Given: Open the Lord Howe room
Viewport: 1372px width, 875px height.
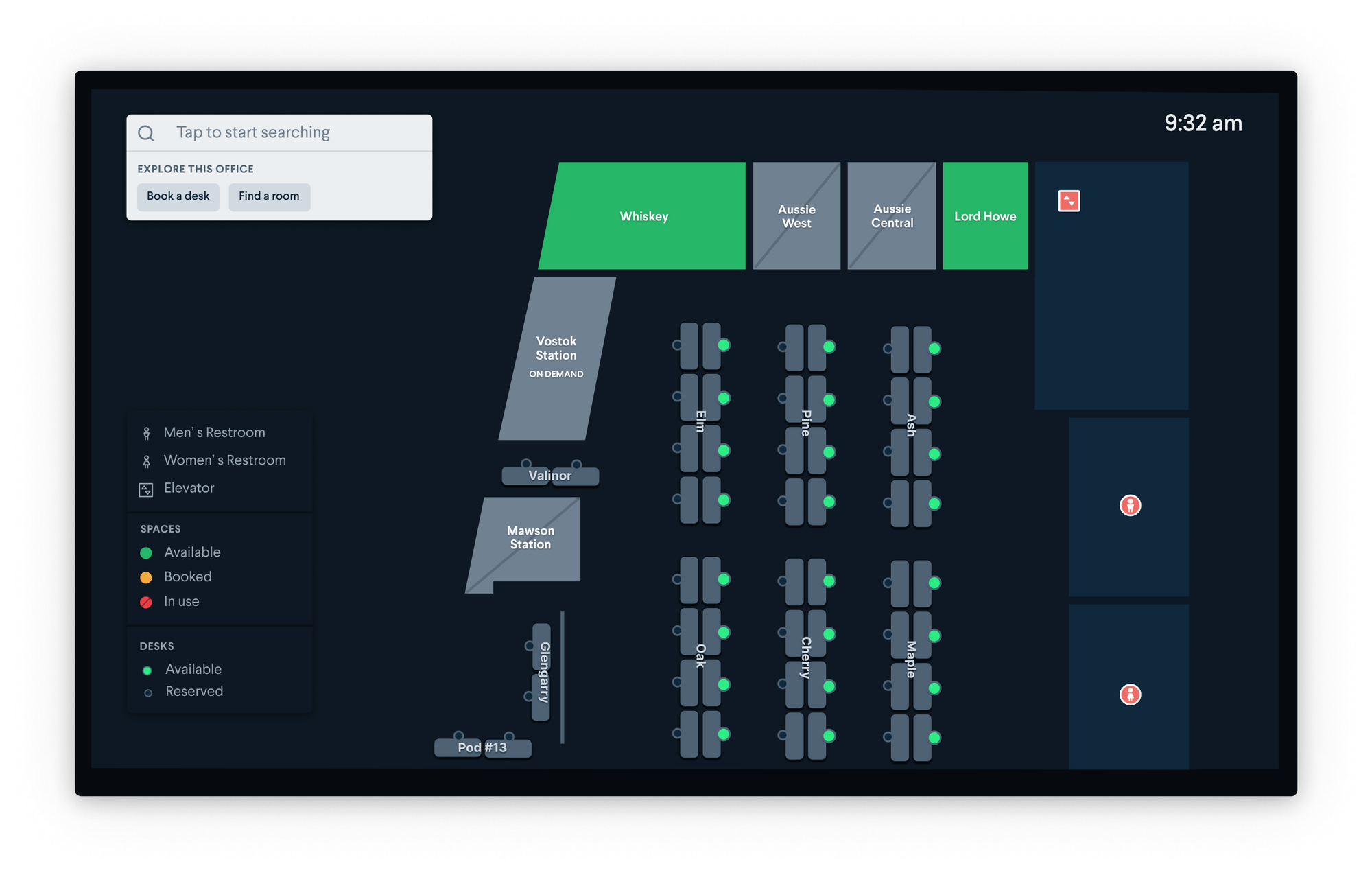Looking at the screenshot, I should [985, 216].
